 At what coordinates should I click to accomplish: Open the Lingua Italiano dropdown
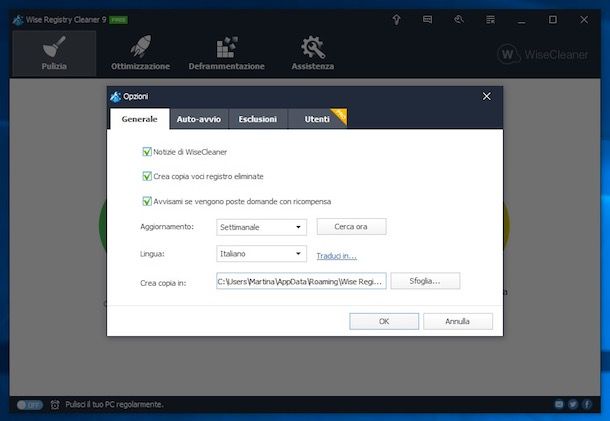point(261,254)
